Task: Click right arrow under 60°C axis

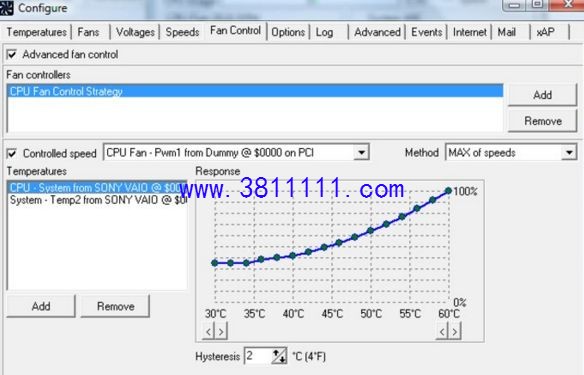Action: point(455,331)
